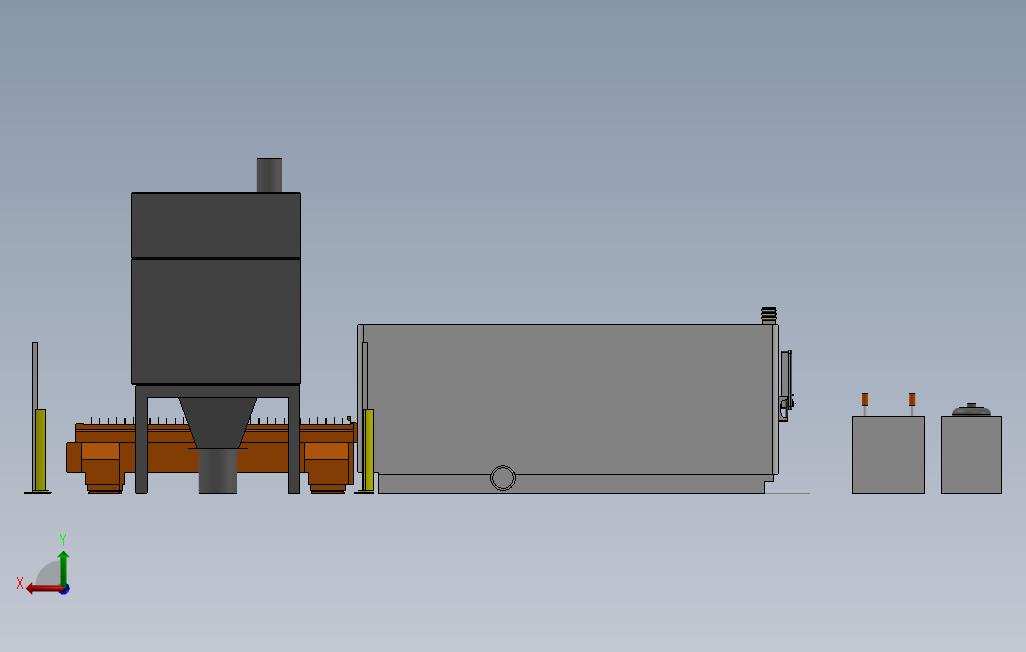The image size is (1026, 652).
Task: Click the blue Z axis dot on the triad
Action: point(65,590)
